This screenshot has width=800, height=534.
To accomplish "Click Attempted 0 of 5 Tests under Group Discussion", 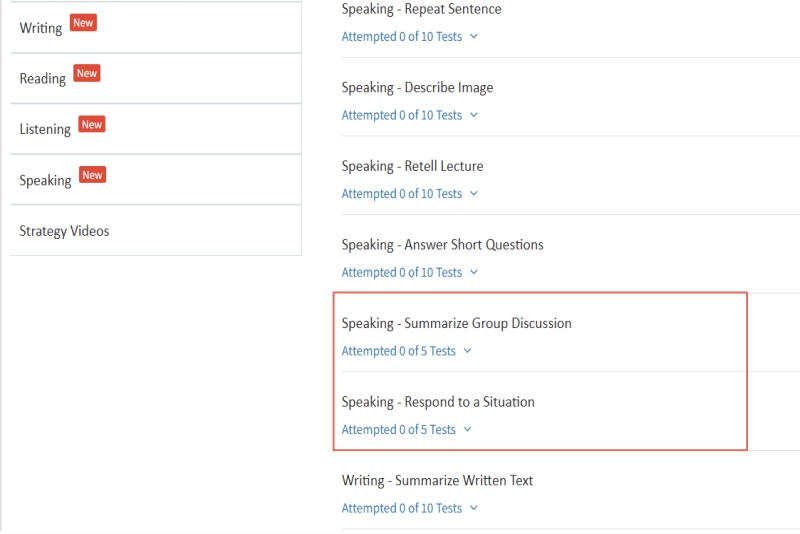I will tap(398, 351).
